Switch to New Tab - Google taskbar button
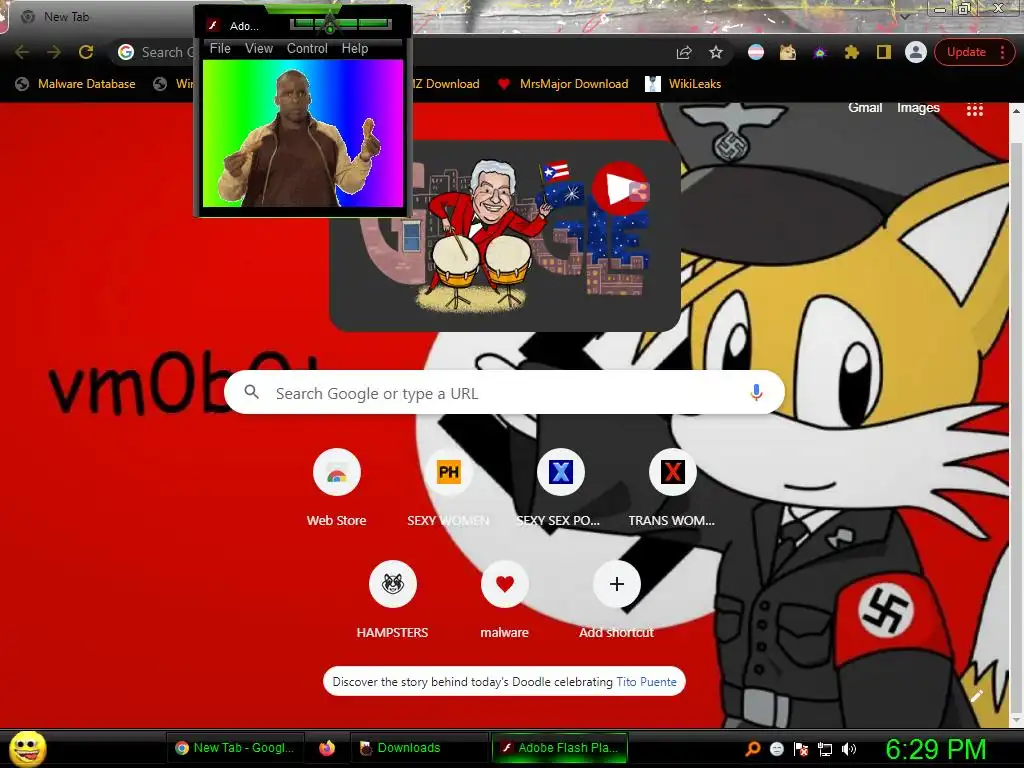The image size is (1024, 768). pyautogui.click(x=235, y=748)
